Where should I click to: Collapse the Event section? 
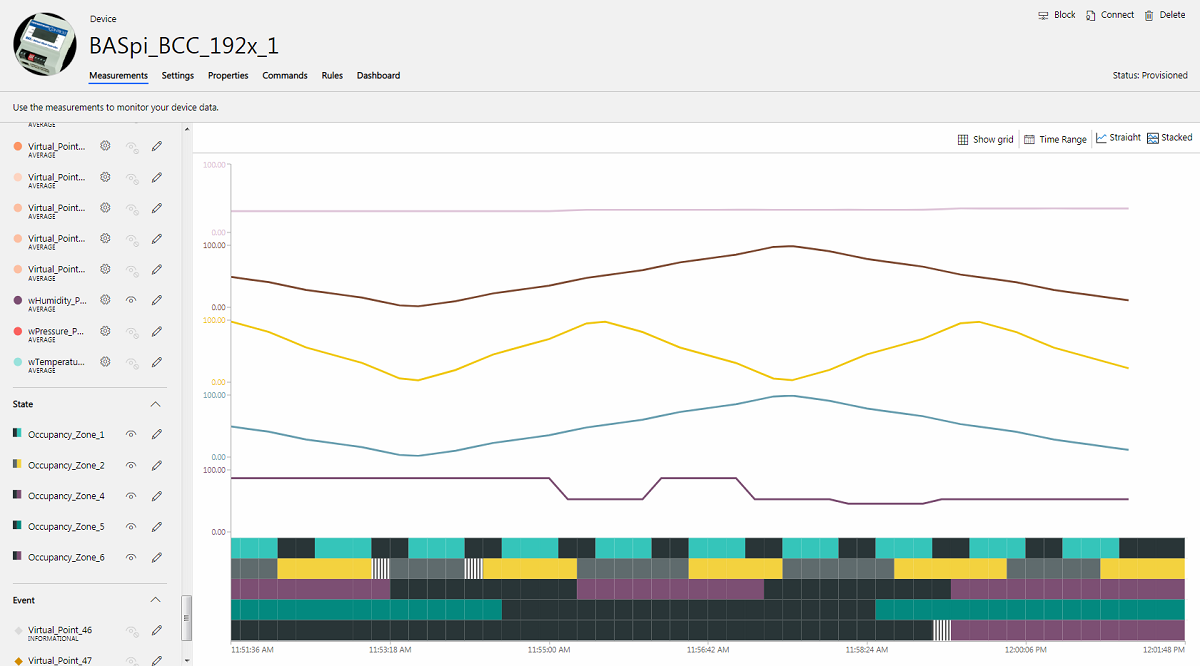coord(155,600)
